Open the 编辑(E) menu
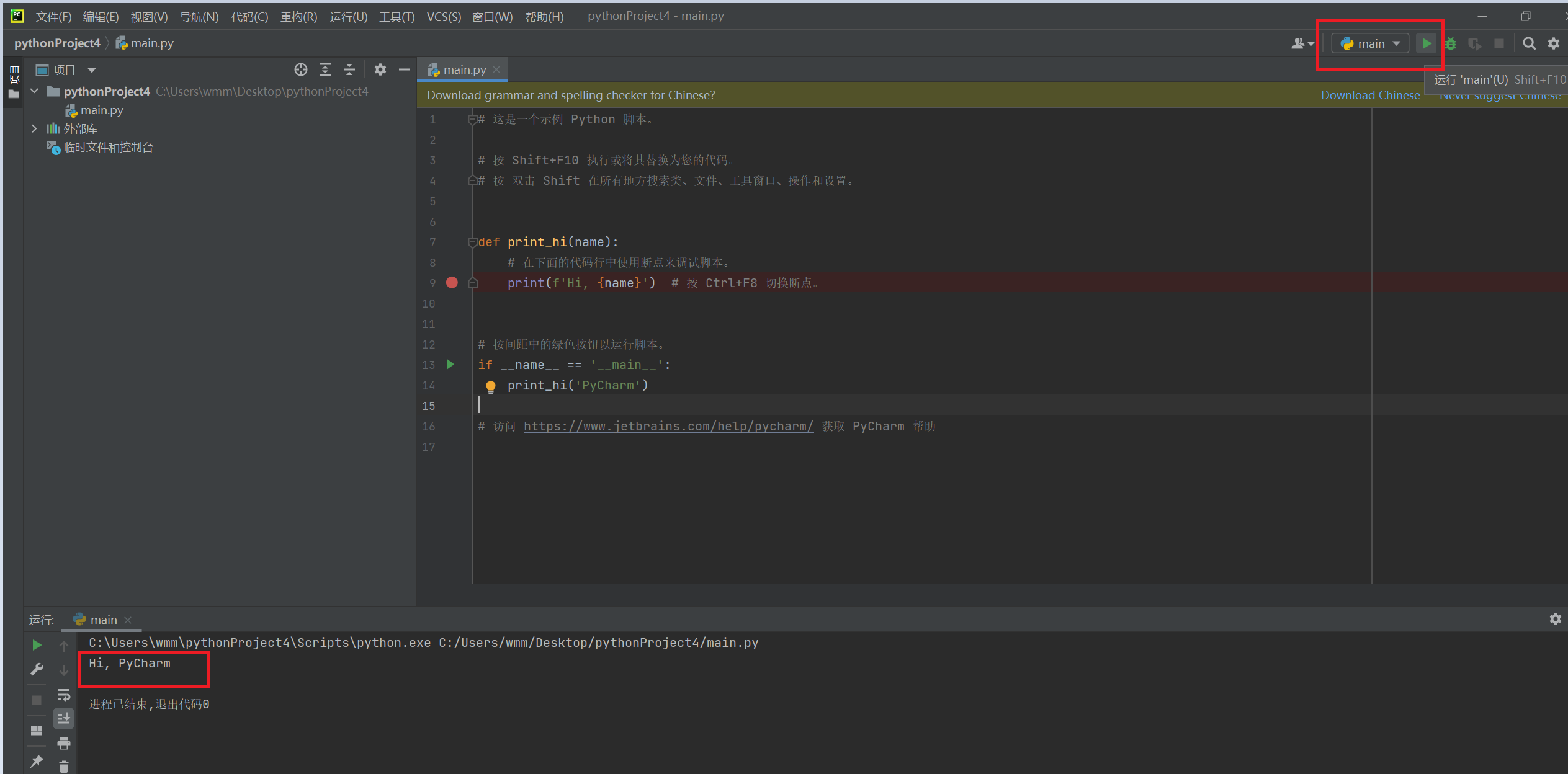 click(101, 17)
